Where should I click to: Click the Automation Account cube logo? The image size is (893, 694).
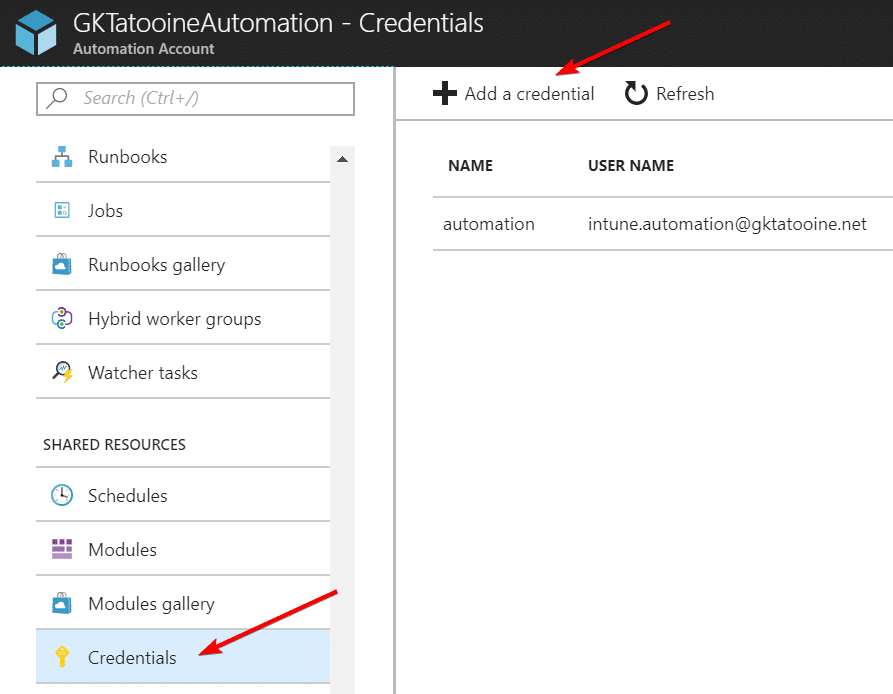36,32
